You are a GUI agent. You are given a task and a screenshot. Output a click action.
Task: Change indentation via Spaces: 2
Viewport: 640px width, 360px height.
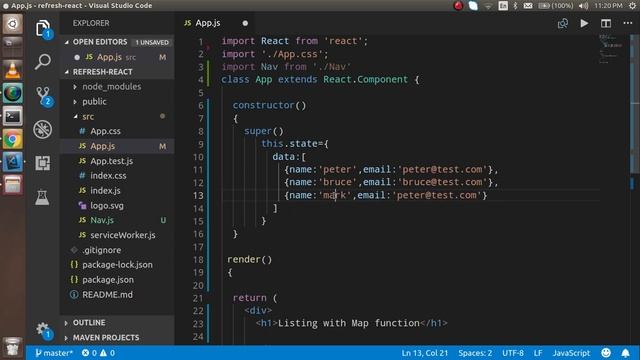[475, 353]
